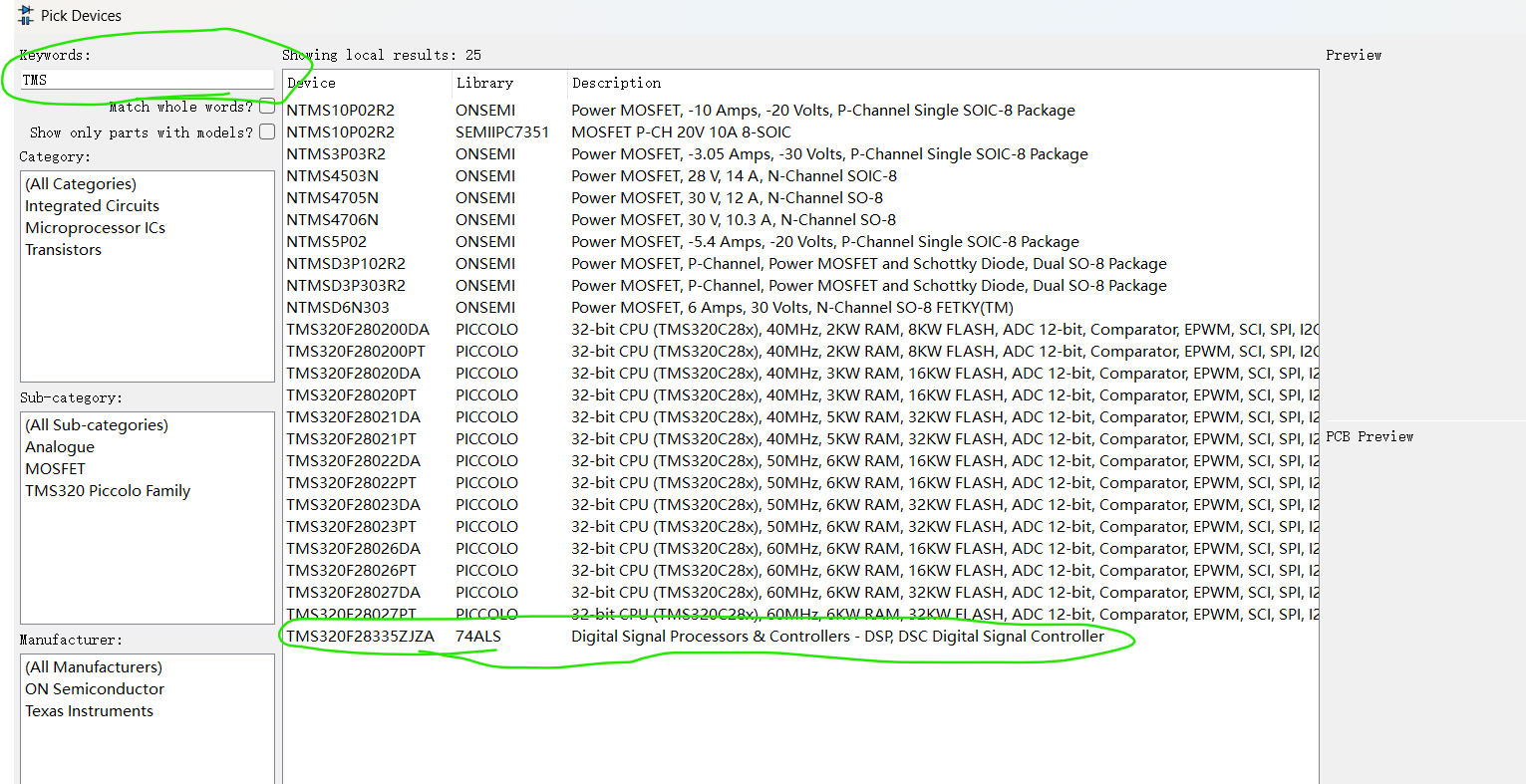The width and height of the screenshot is (1526, 784).
Task: Select NTMS10P02R2 from the ONSEMI library
Action: click(x=800, y=111)
